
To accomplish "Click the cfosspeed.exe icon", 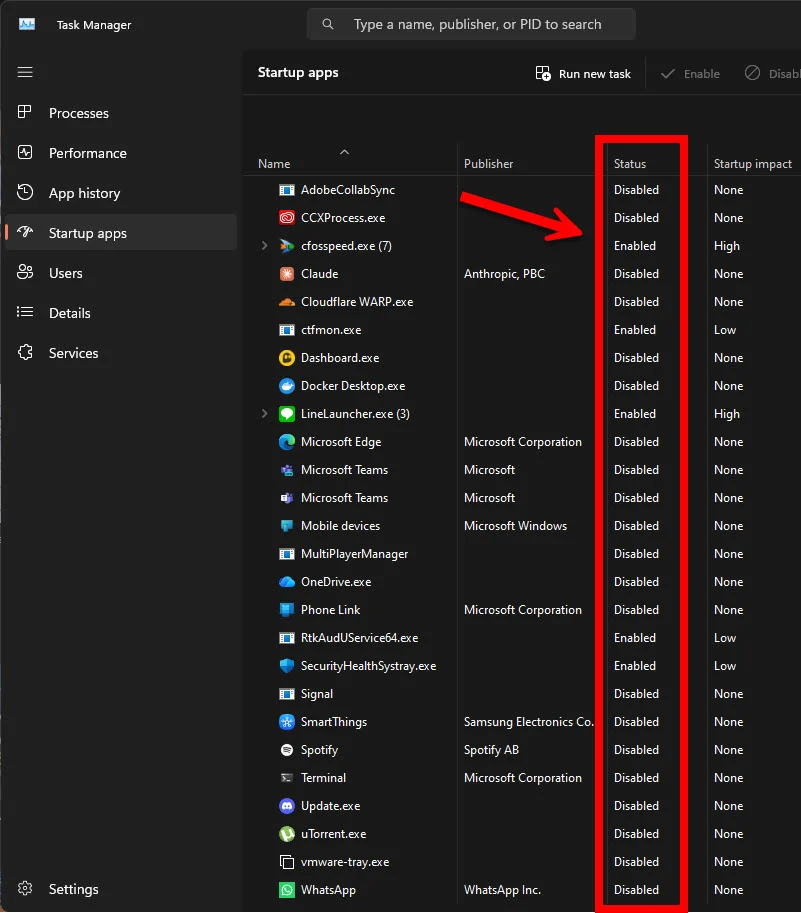I will point(287,246).
